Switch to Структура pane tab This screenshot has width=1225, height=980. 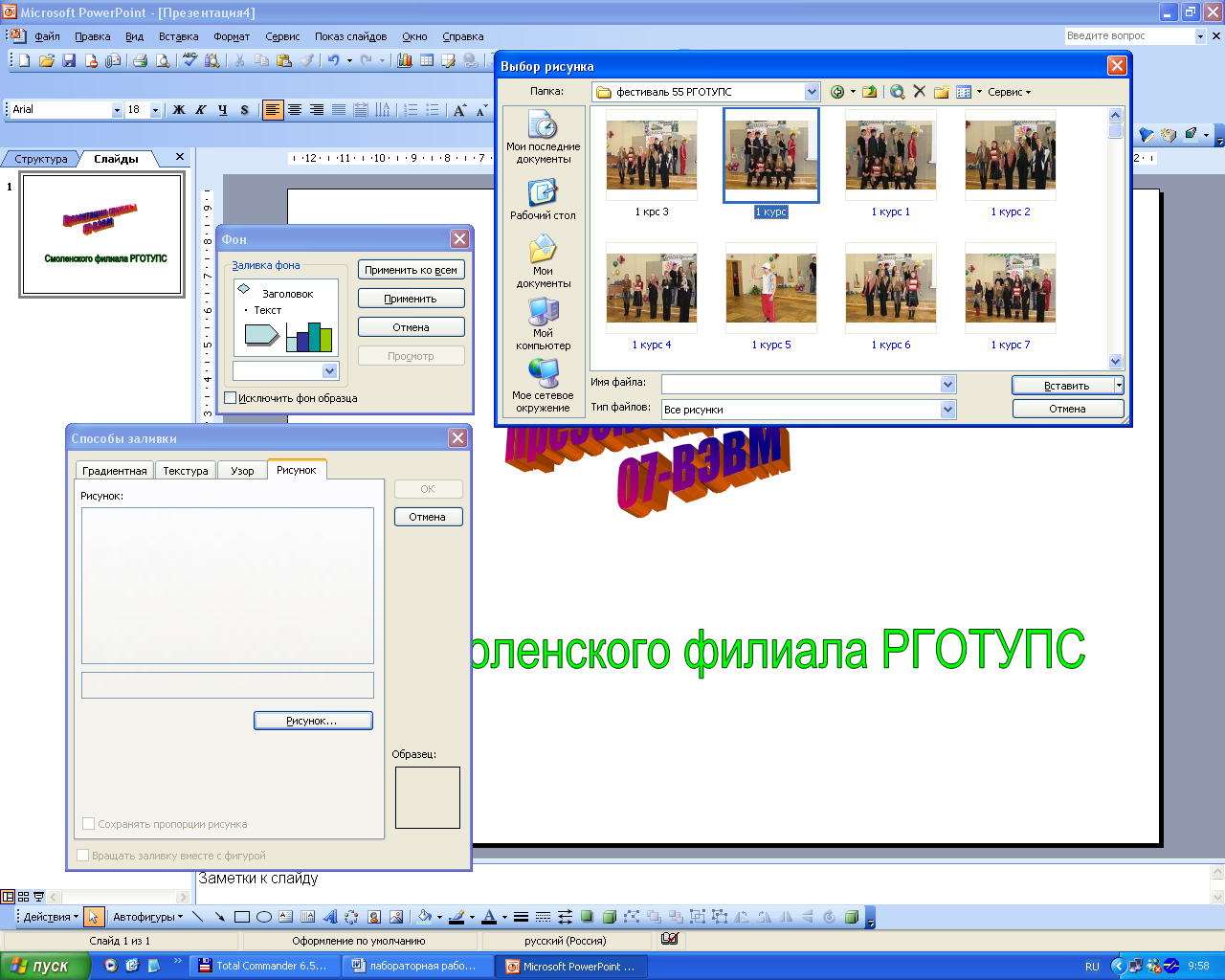(41, 159)
